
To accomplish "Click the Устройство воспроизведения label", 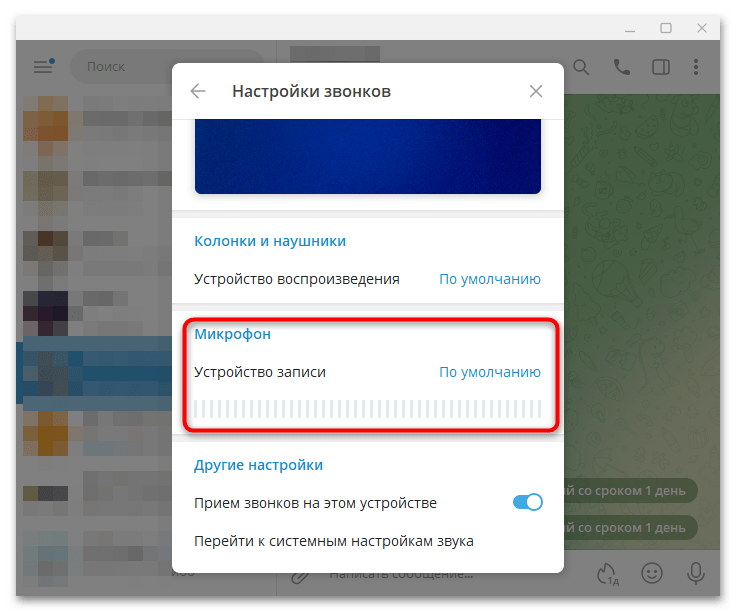I will 297,279.
